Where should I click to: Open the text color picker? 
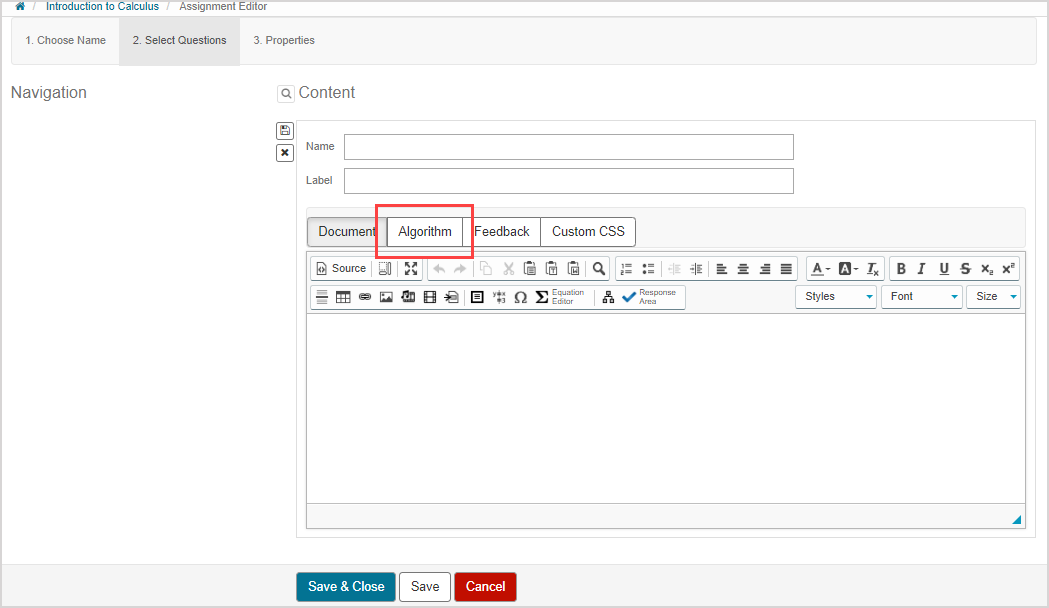(x=820, y=268)
